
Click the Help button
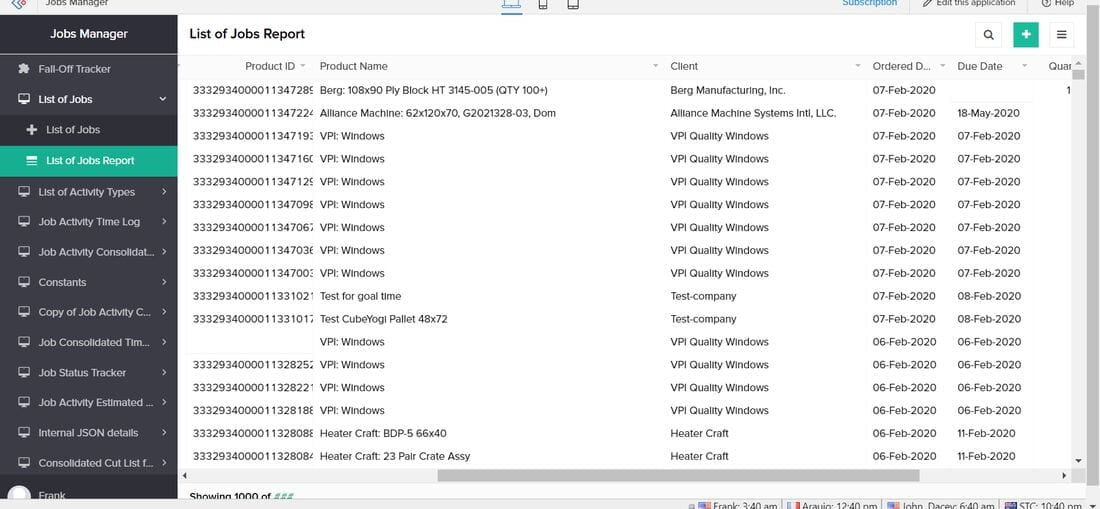[x=1058, y=4]
